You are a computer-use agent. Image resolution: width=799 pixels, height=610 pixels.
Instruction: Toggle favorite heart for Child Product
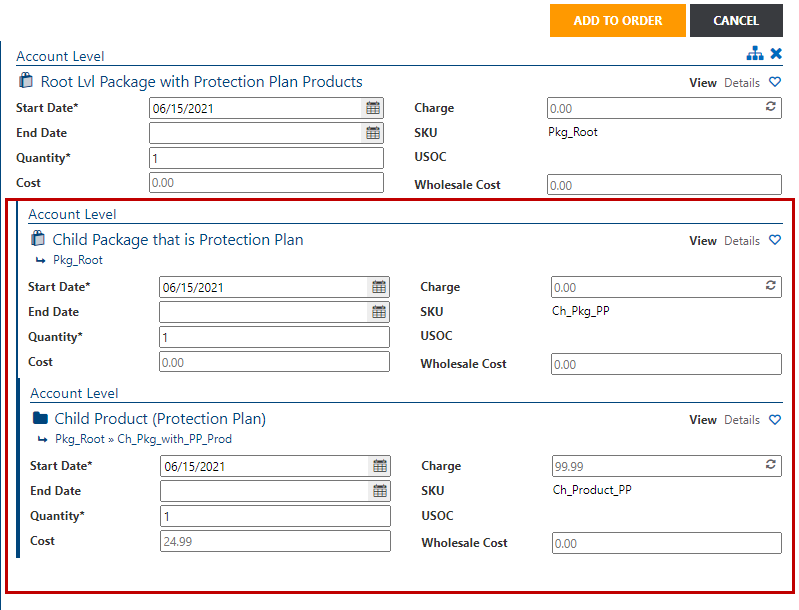pos(775,420)
